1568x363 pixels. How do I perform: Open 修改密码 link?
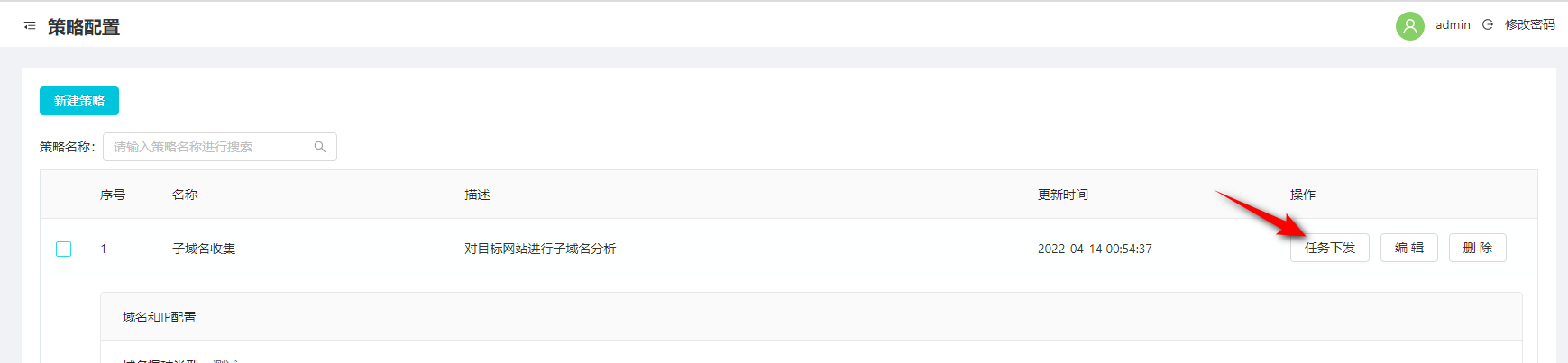1529,24
